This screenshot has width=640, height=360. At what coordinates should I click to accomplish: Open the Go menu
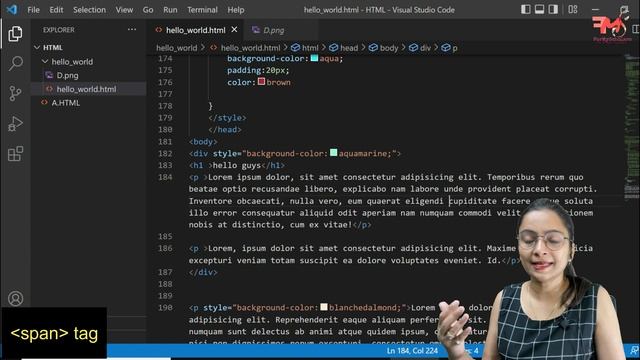[x=148, y=10]
